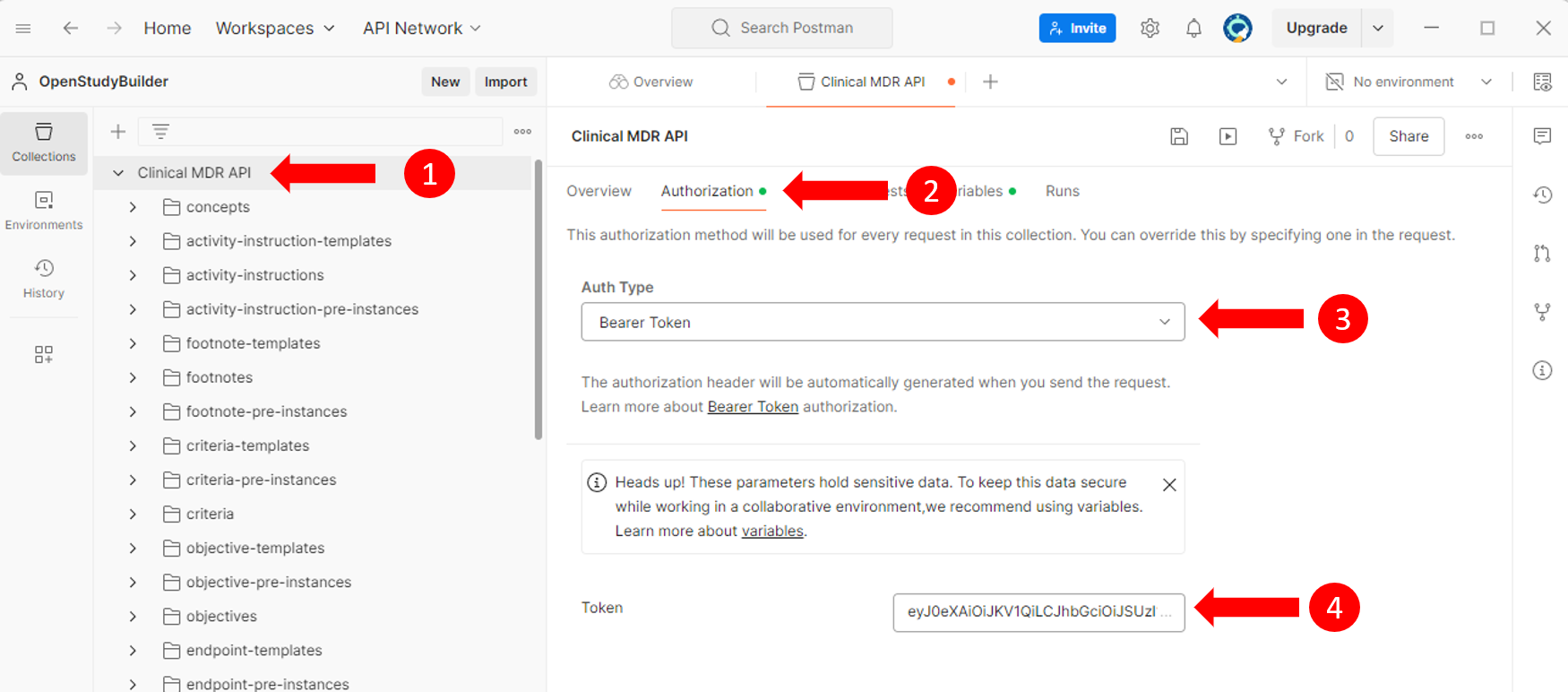Image resolution: width=1568 pixels, height=692 pixels.
Task: Click the Token input field
Action: [x=1038, y=612]
